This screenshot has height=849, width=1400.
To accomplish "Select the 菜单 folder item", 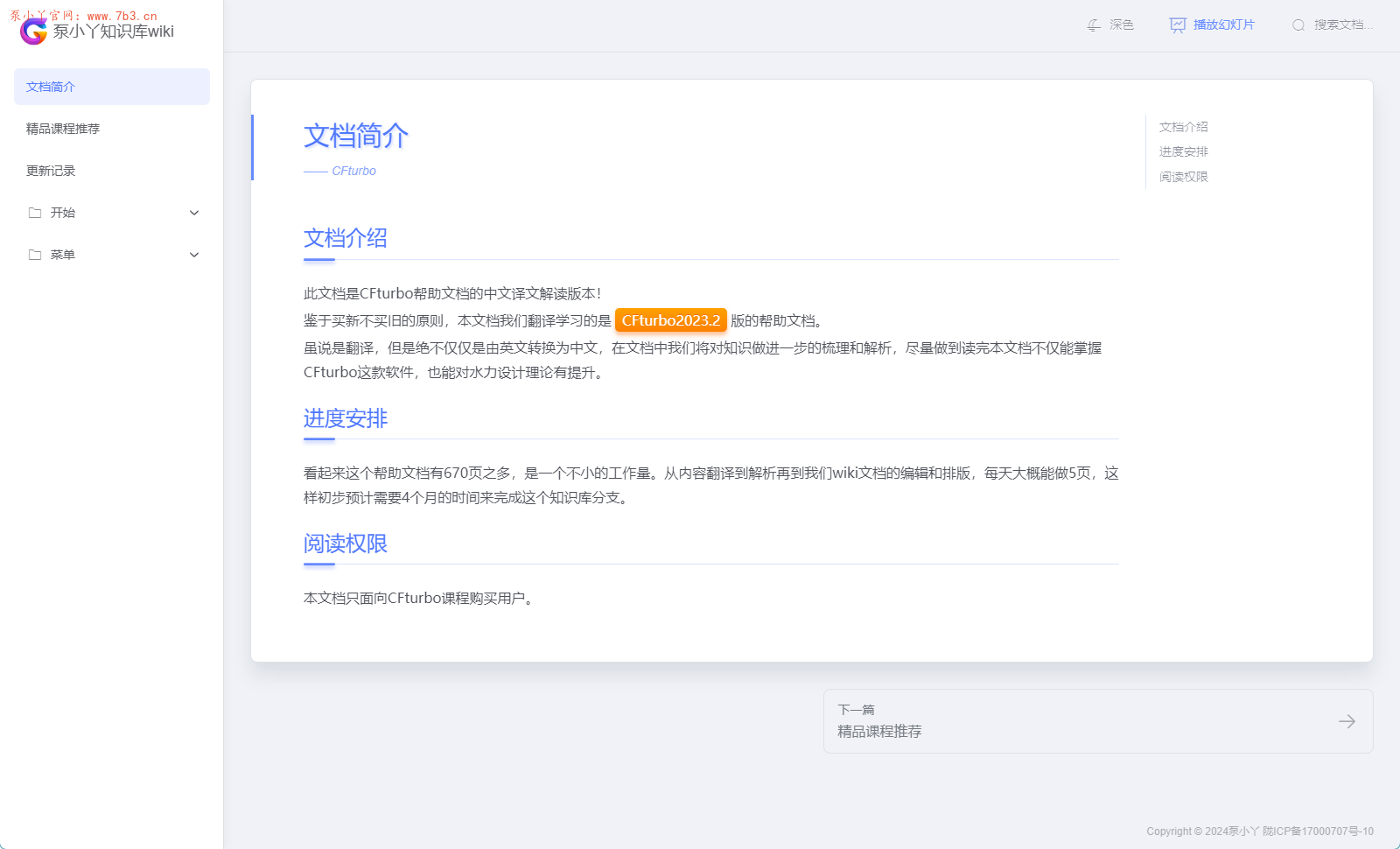I will click(112, 255).
